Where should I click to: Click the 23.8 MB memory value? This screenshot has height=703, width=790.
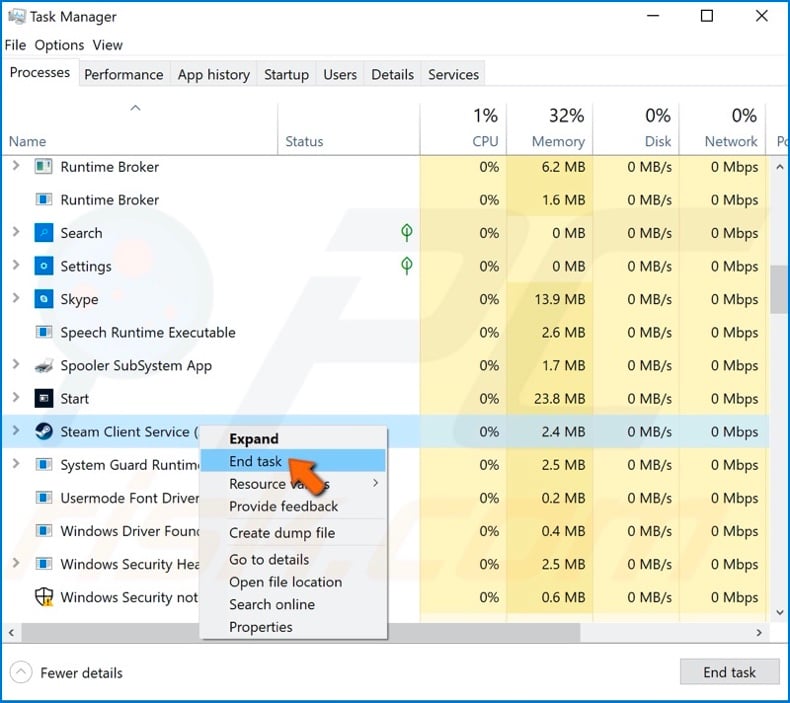point(559,399)
